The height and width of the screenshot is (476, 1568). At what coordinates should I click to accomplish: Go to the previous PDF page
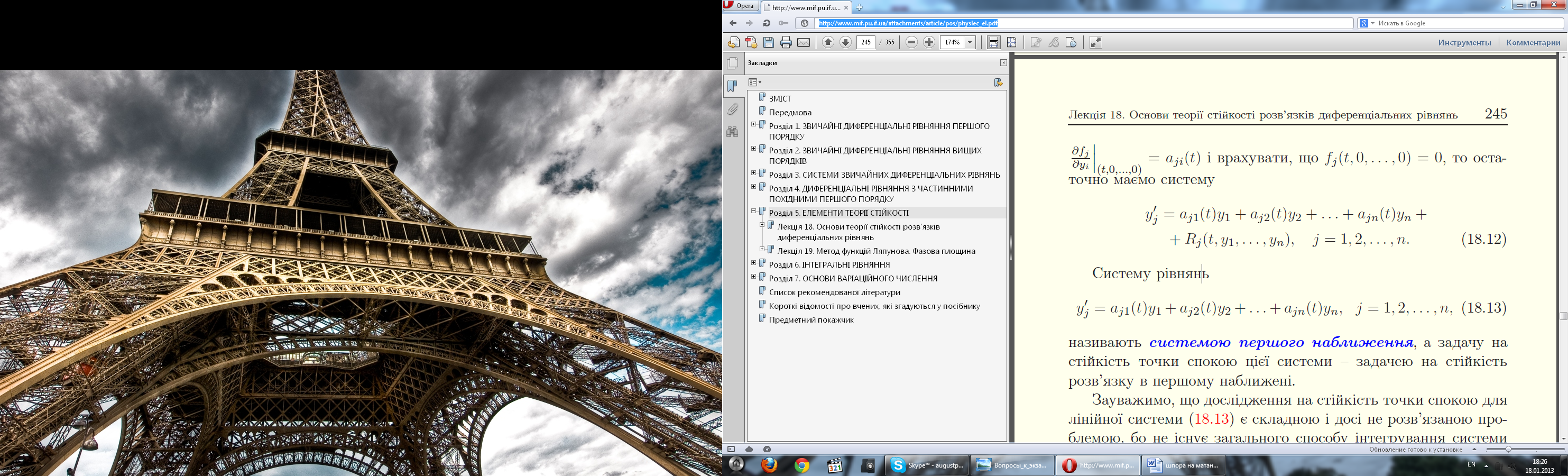click(x=828, y=42)
